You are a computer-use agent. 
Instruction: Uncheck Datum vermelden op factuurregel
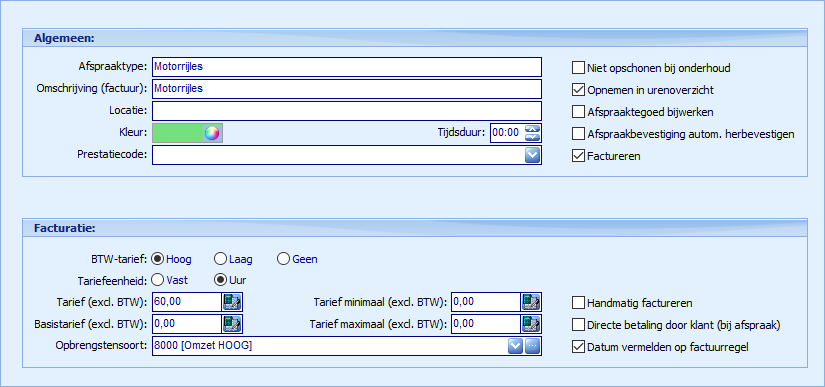click(x=578, y=347)
